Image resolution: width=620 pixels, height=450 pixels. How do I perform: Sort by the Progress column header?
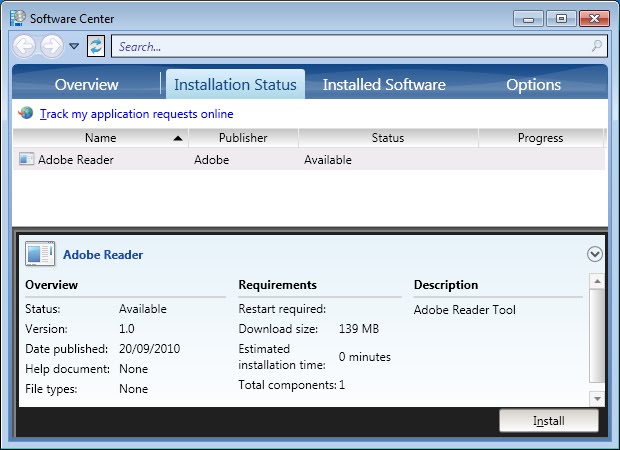pyautogui.click(x=541, y=138)
